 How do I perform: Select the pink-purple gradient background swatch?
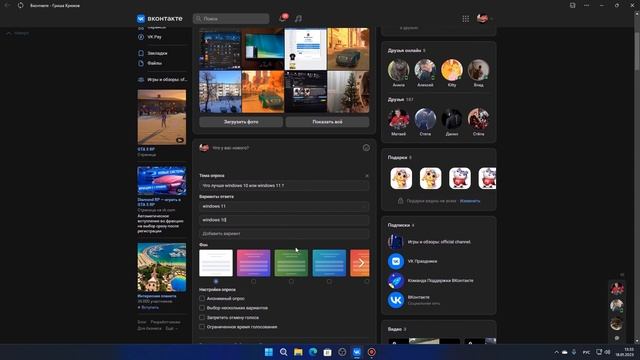(x=253, y=263)
